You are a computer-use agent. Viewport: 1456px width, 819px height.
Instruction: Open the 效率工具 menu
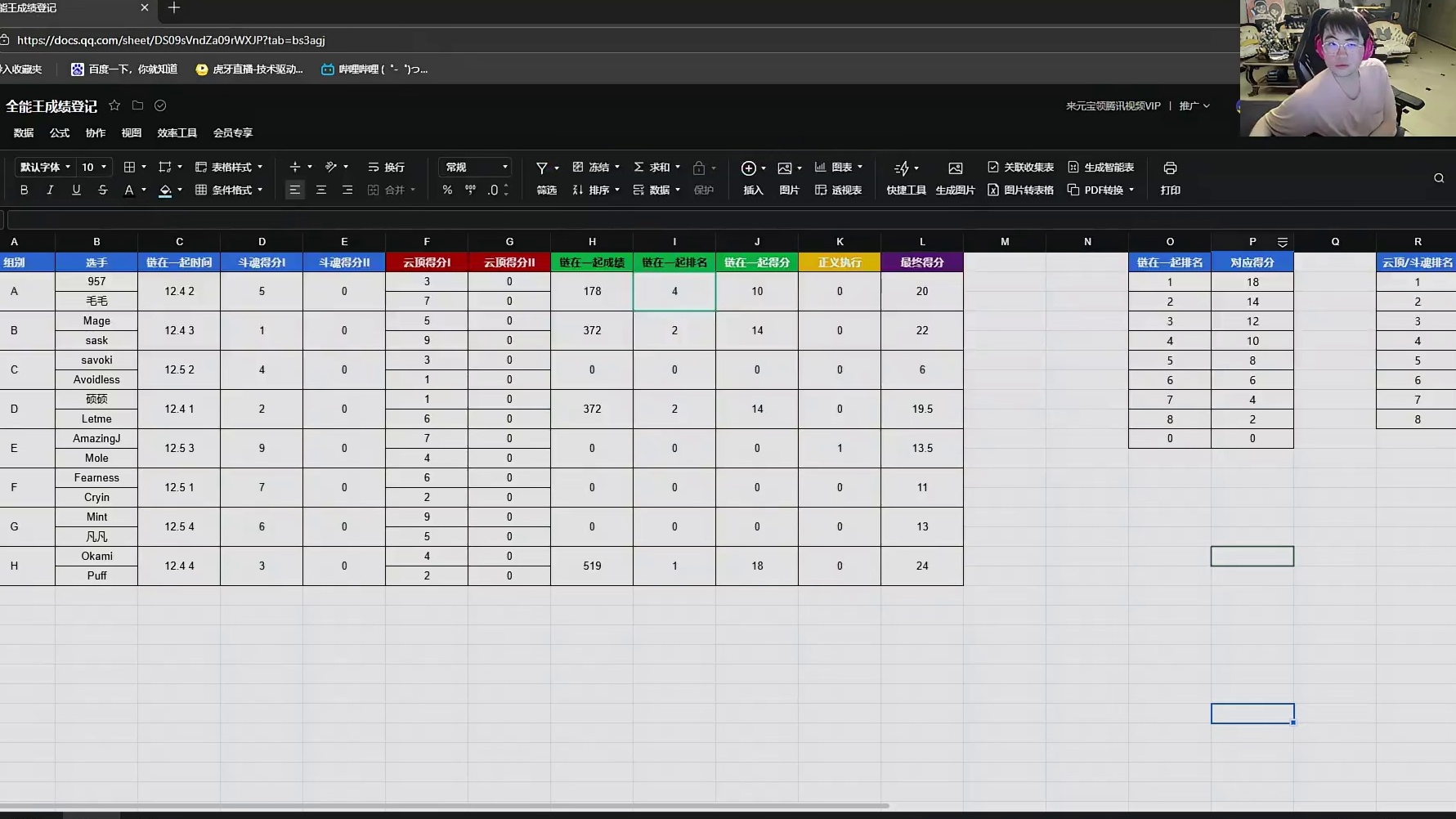click(x=177, y=132)
